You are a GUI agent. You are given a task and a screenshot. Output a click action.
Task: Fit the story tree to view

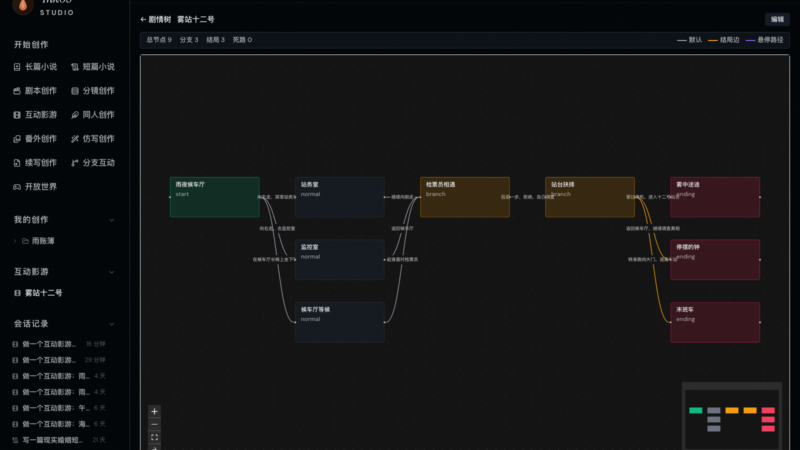click(x=154, y=437)
